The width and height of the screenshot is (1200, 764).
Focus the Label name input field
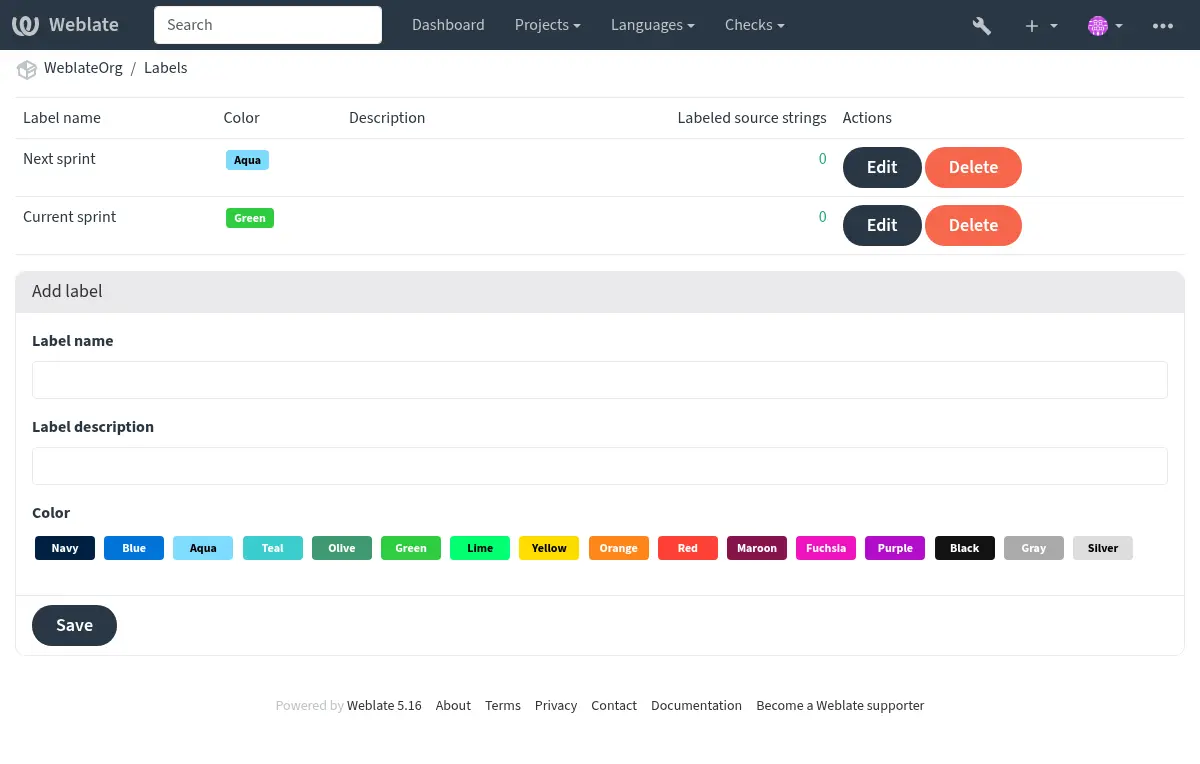coord(600,380)
